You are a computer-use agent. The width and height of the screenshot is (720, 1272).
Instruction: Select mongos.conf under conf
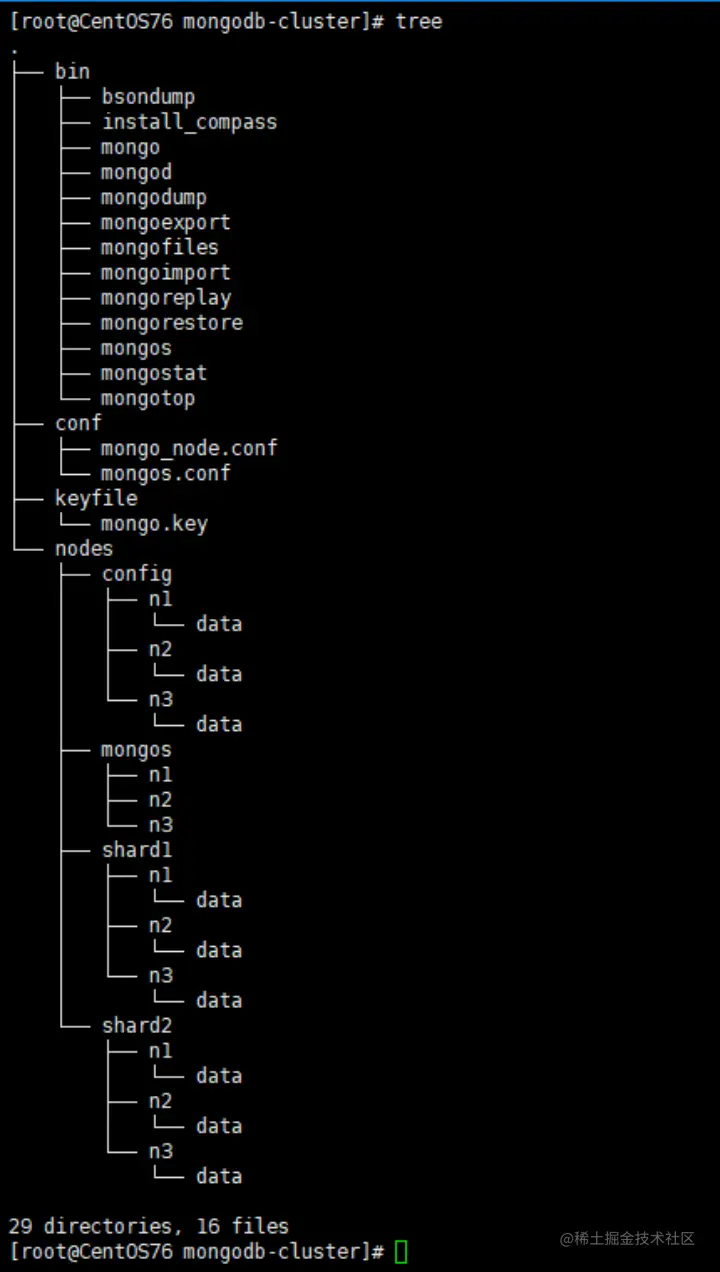click(x=165, y=473)
